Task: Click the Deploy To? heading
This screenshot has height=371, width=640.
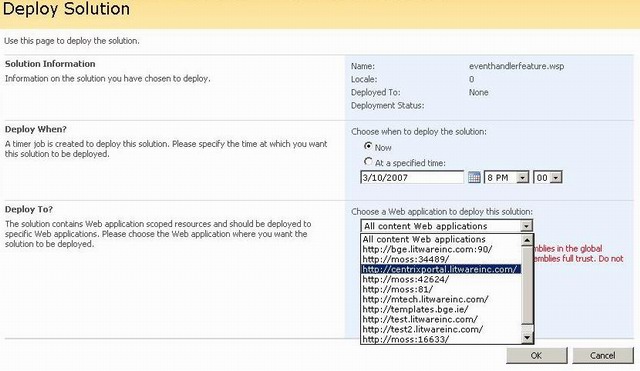Action: 29,209
